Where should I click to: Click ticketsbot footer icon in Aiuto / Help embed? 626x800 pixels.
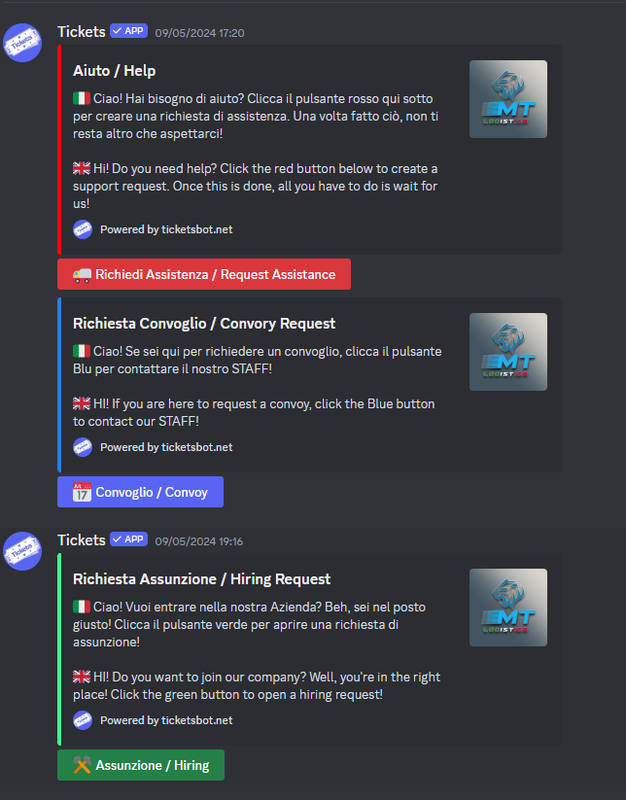pyautogui.click(x=83, y=230)
